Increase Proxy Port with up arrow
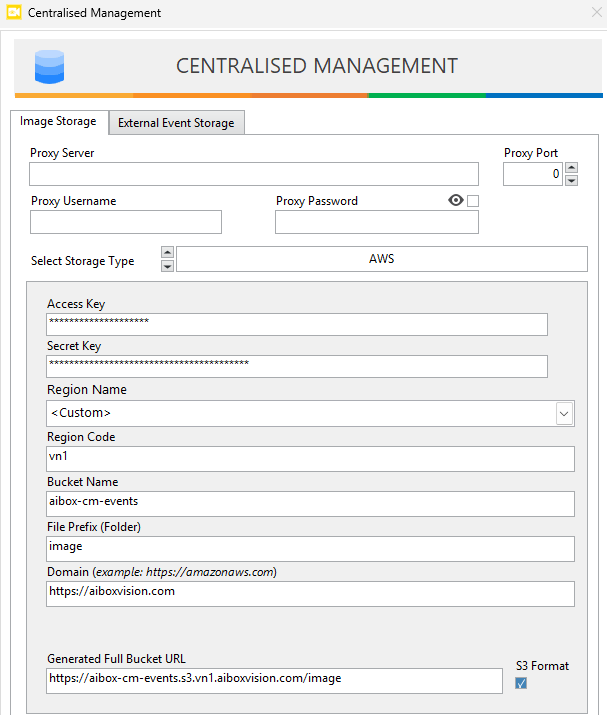Image resolution: width=607 pixels, height=715 pixels. (x=571, y=168)
